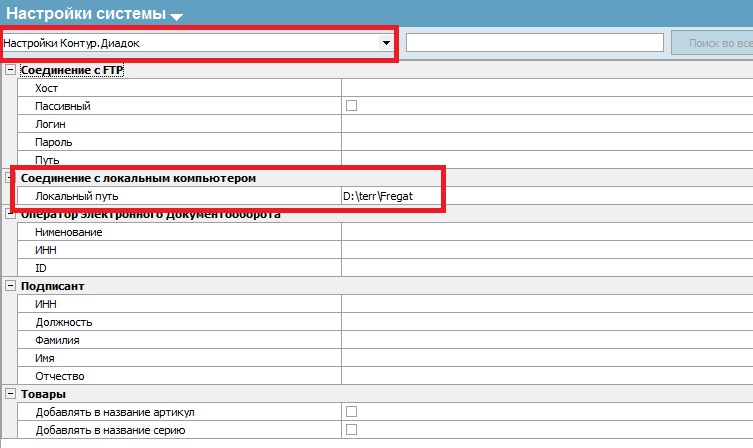The image size is (753, 448).
Task: Select the Пассивный row label
Action: (x=62, y=106)
